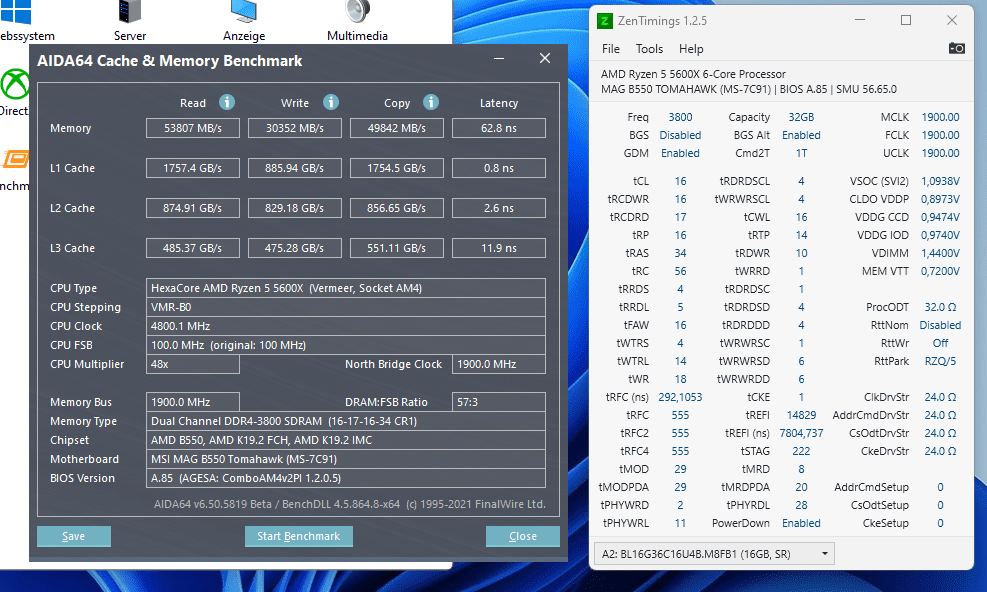
Task: Click Memory Read value 53807 MB/s
Action: 193,128
